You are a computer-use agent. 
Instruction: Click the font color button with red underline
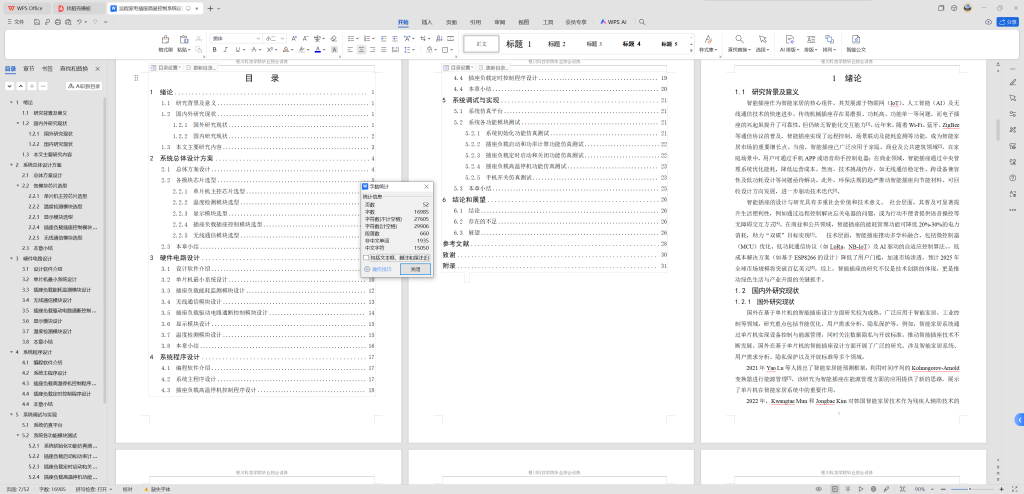318,48
